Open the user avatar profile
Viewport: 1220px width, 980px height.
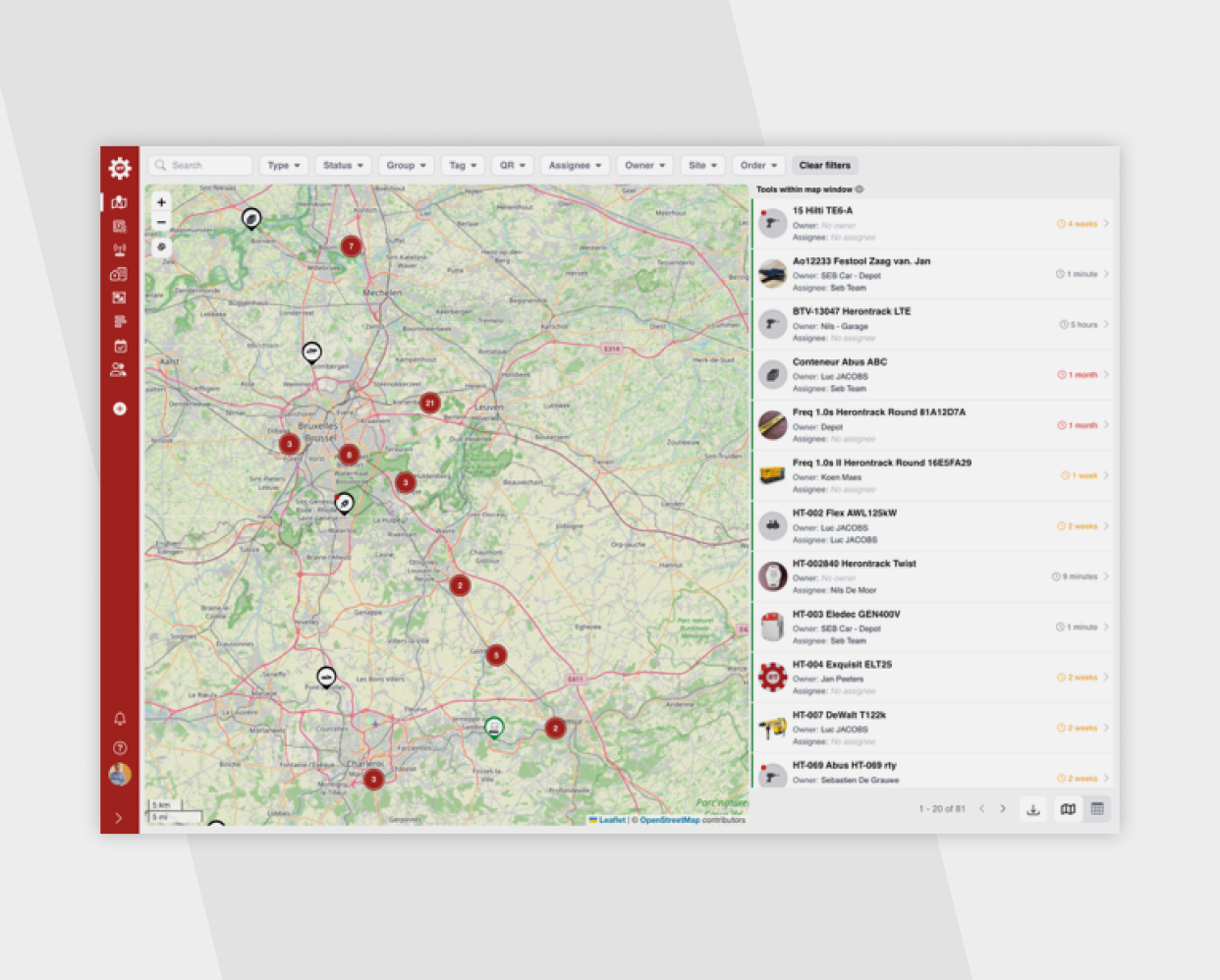point(120,775)
